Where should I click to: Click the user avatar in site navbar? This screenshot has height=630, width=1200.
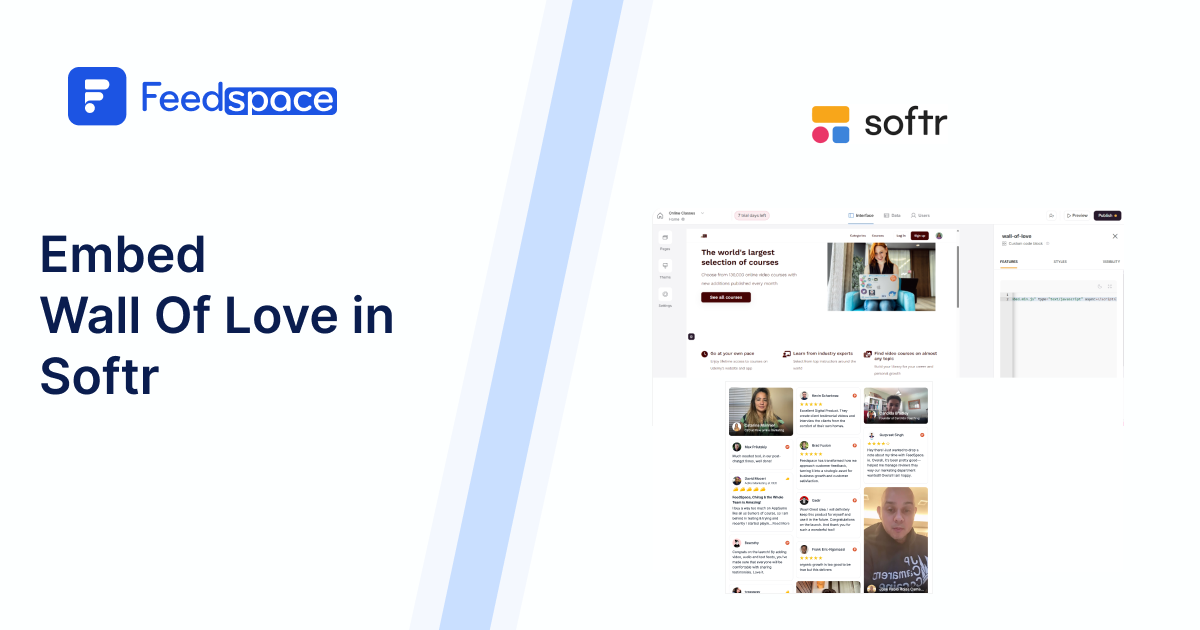point(939,236)
